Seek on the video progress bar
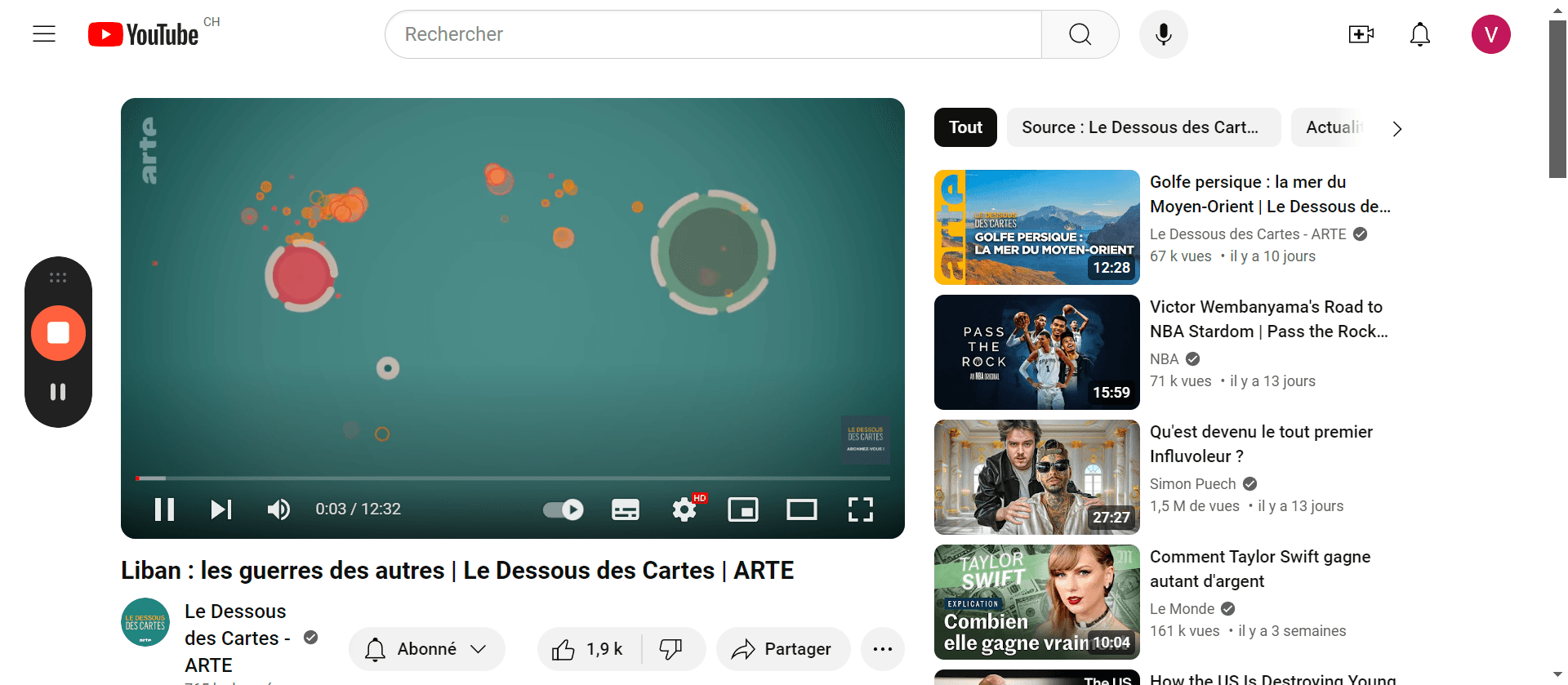This screenshot has height=685, width=1568. click(513, 478)
